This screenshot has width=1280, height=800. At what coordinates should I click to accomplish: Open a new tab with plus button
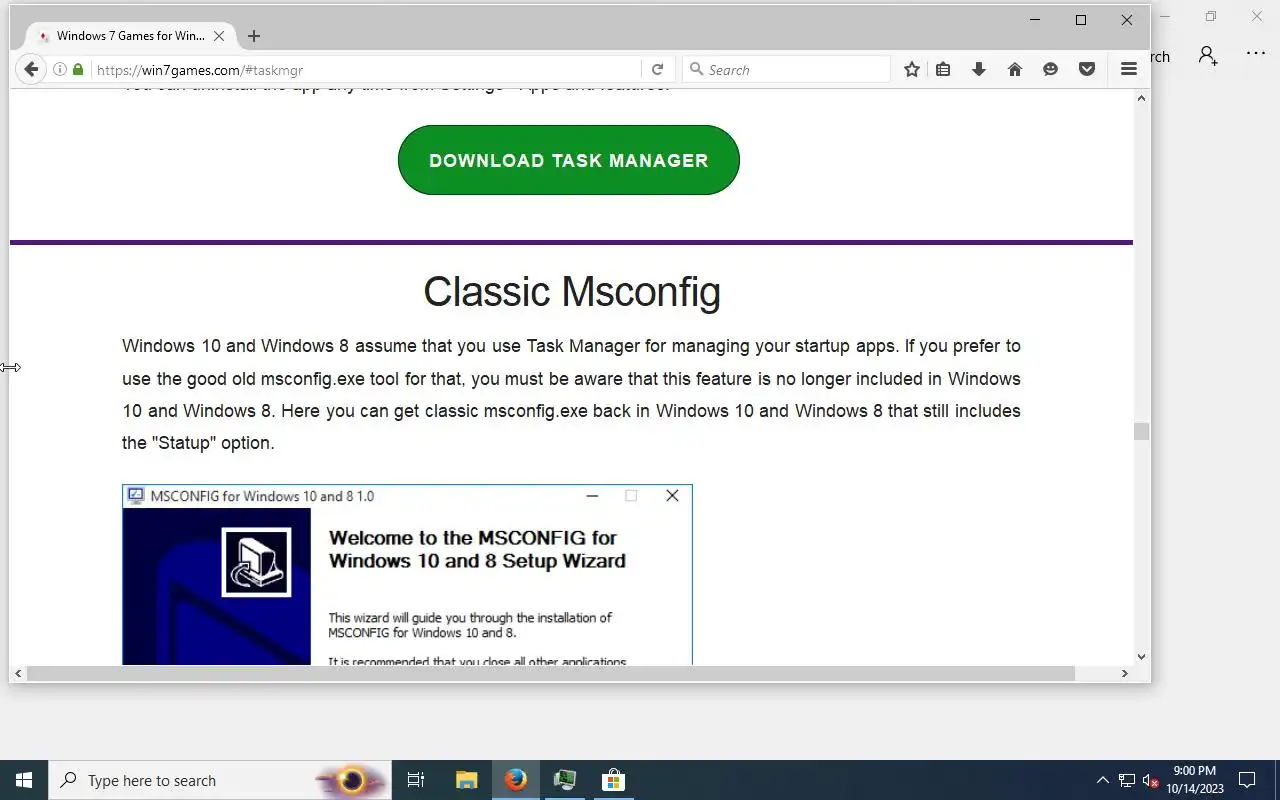click(x=254, y=36)
